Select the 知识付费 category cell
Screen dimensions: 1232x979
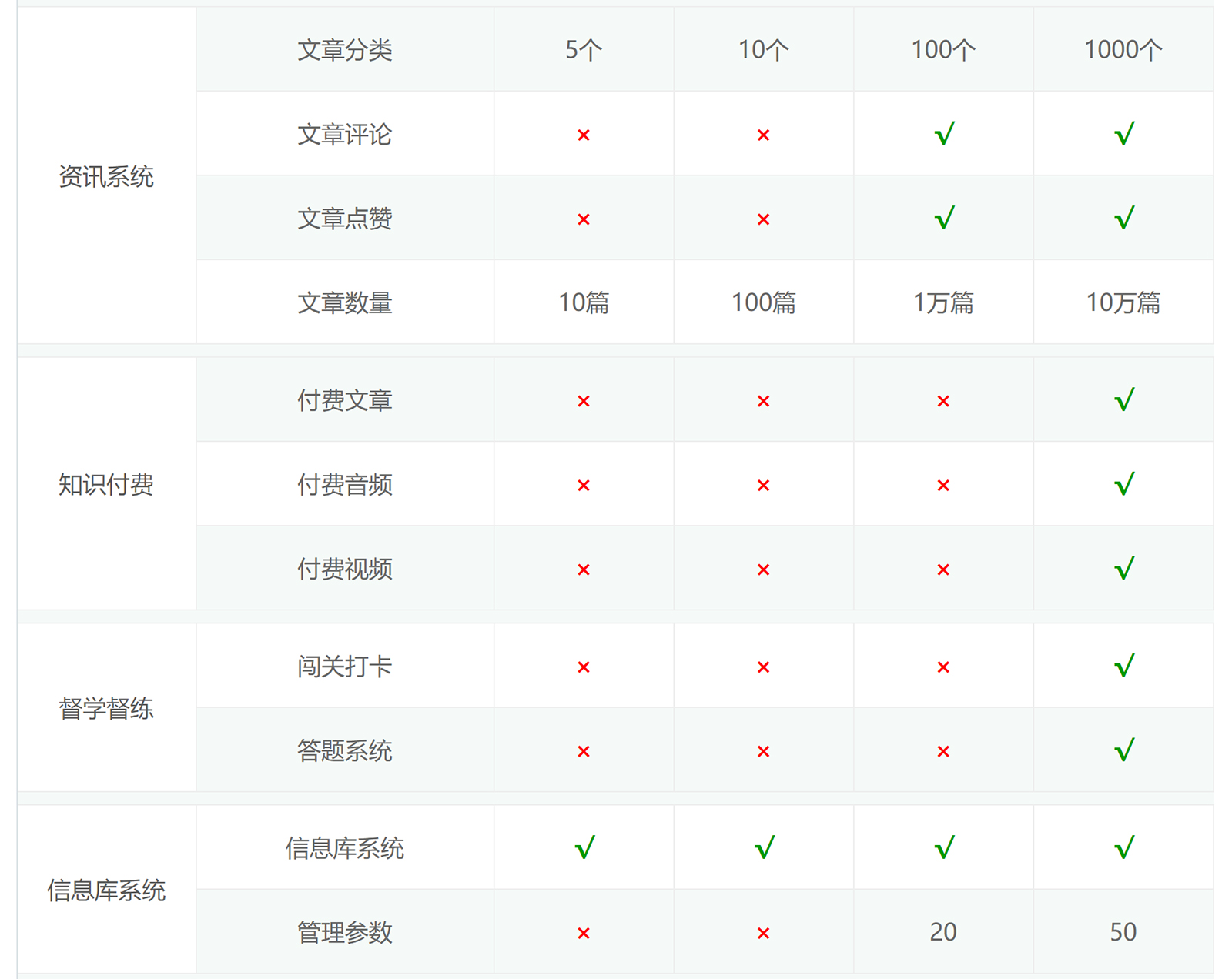[106, 484]
